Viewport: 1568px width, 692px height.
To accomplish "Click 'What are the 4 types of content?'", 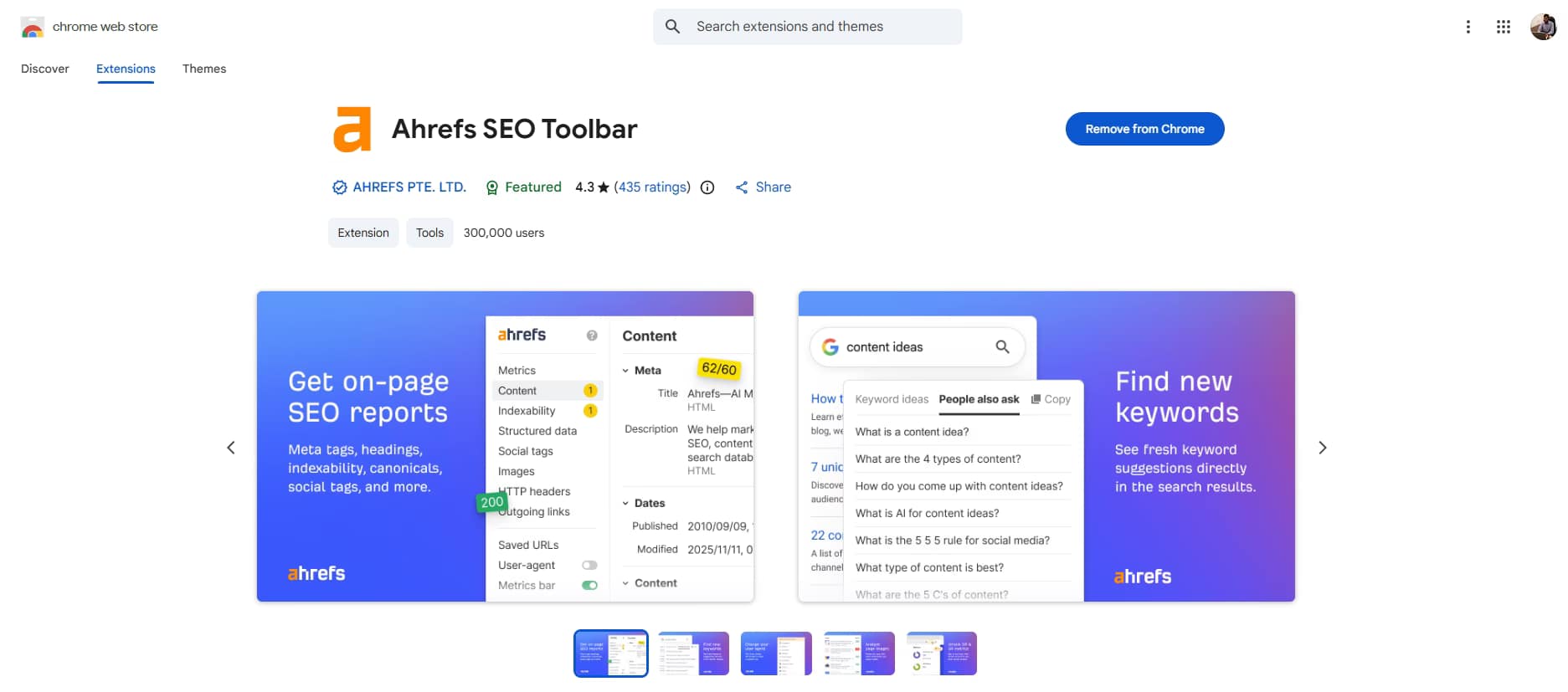I will [938, 459].
